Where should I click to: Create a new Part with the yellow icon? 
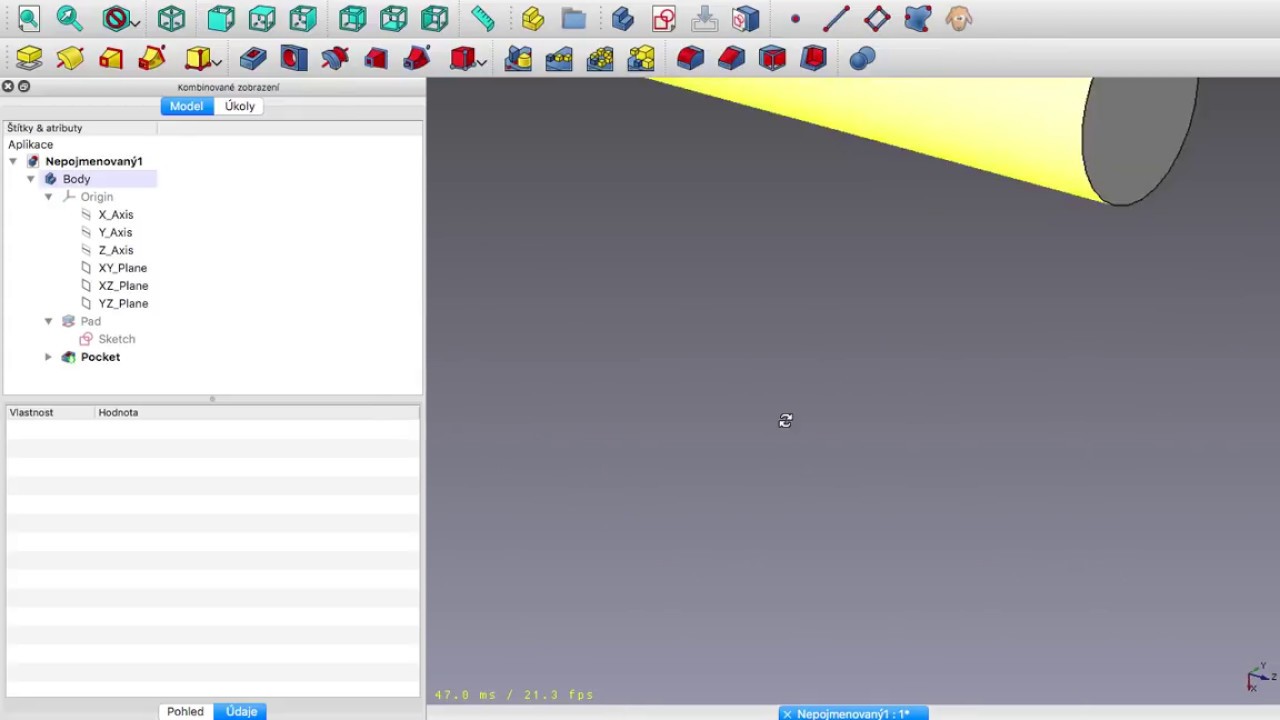(533, 18)
